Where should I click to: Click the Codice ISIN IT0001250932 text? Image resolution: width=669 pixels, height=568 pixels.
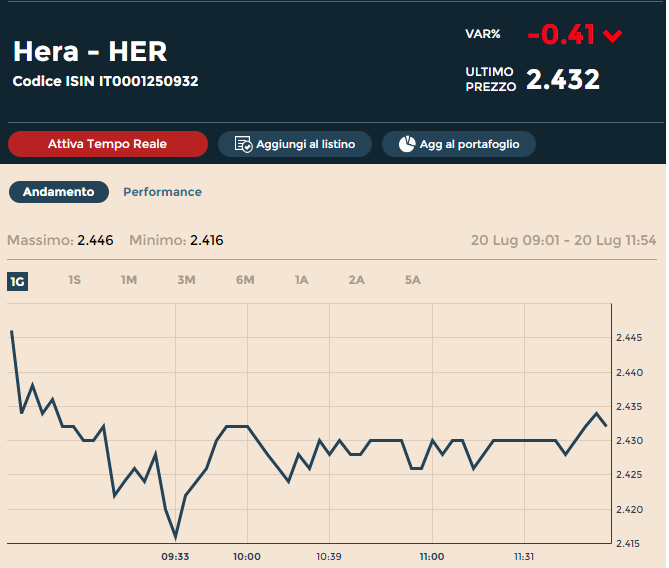[x=105, y=81]
